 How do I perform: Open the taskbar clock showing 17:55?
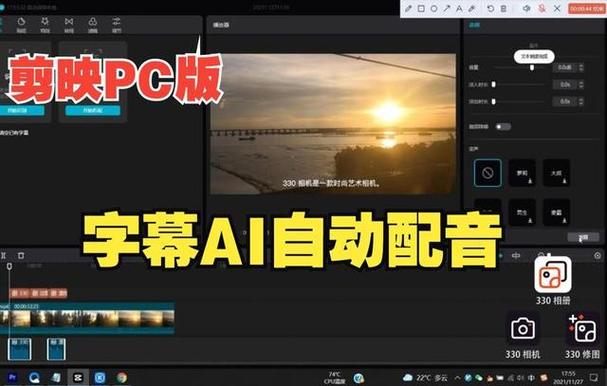click(x=568, y=377)
